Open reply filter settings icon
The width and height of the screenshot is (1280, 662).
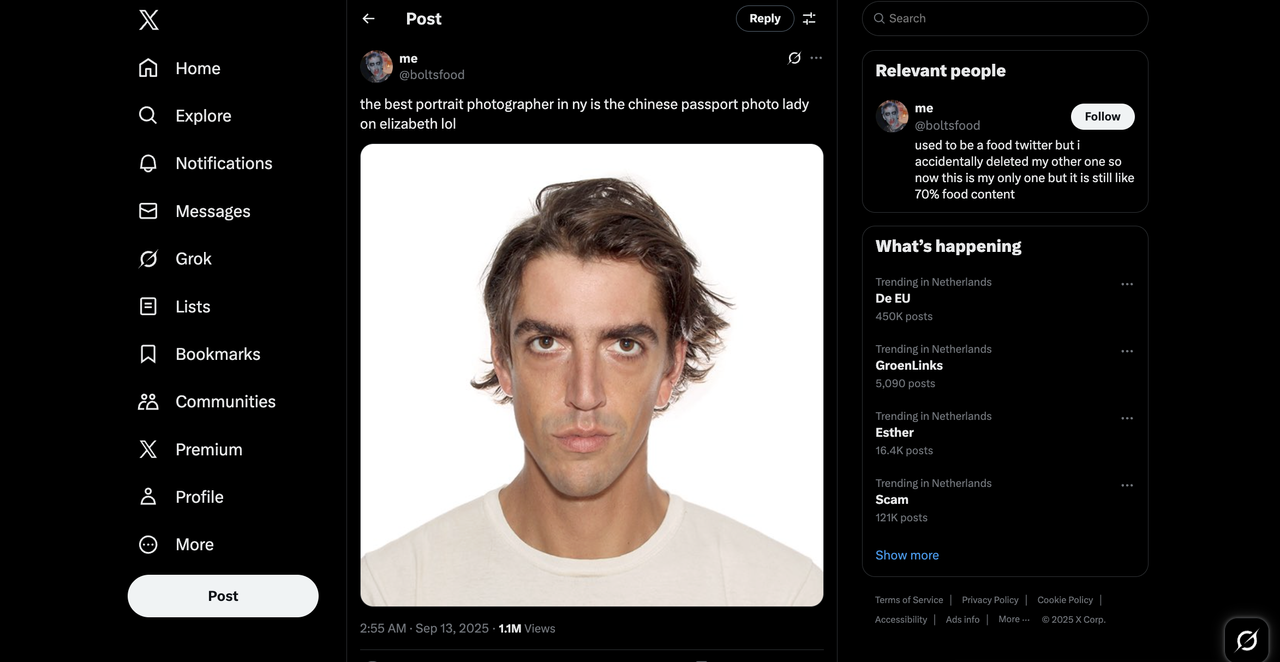[x=809, y=19]
